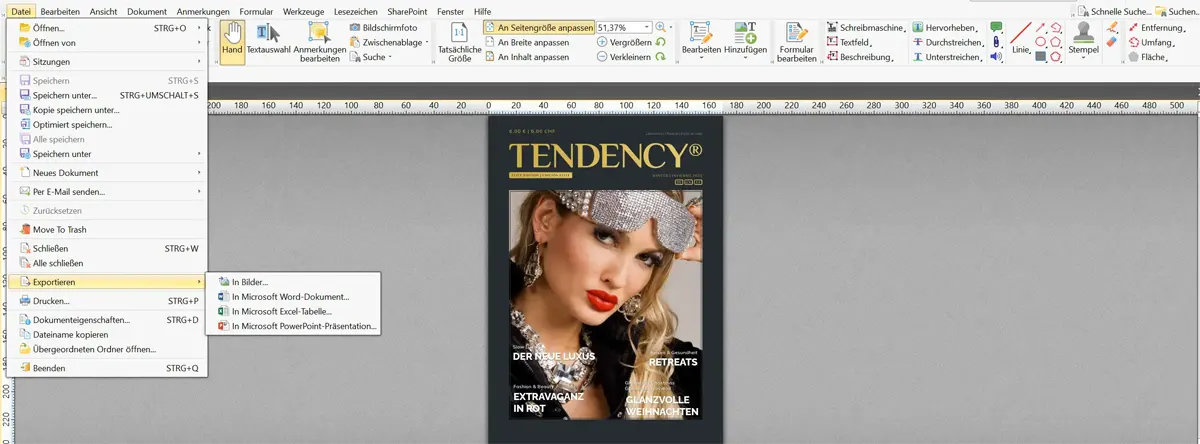Click Anmerkungen bearbeiten tool
Image resolution: width=1200 pixels, height=444 pixels.
tap(318, 42)
